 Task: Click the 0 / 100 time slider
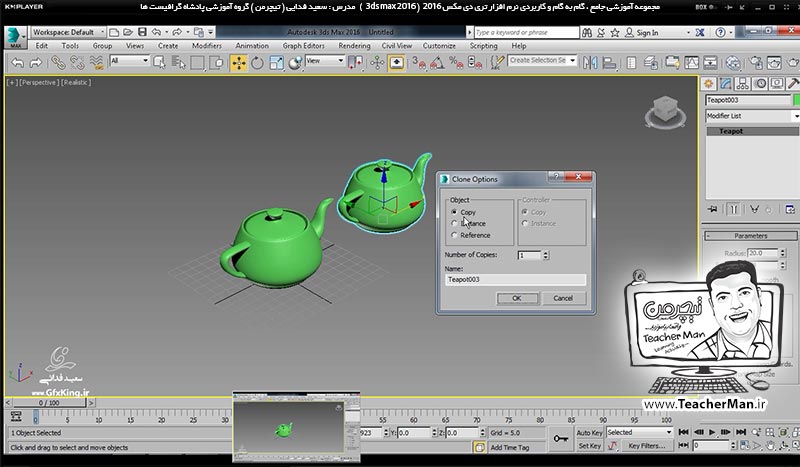49,403
